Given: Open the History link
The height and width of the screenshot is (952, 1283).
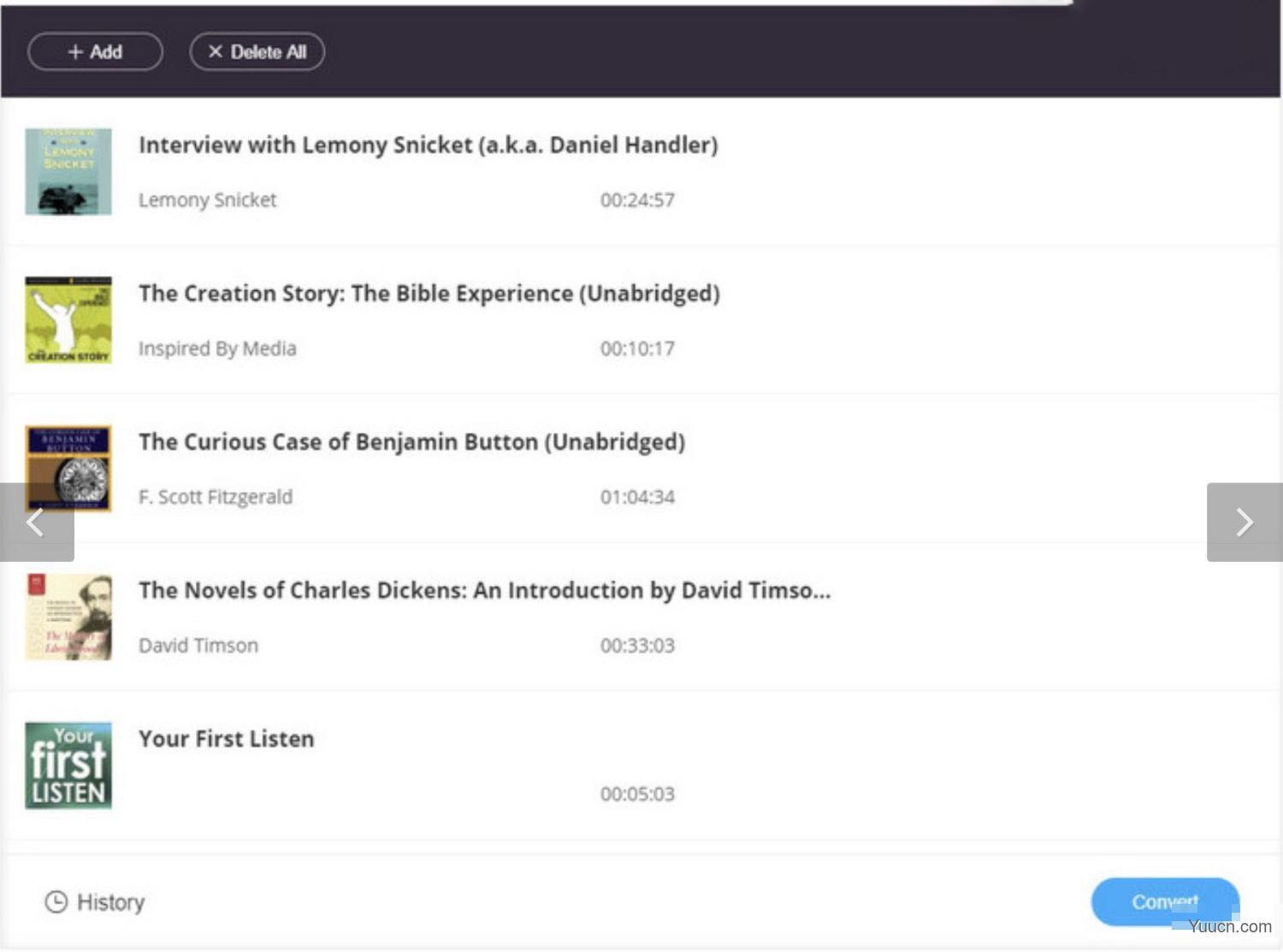Looking at the screenshot, I should click(x=95, y=902).
